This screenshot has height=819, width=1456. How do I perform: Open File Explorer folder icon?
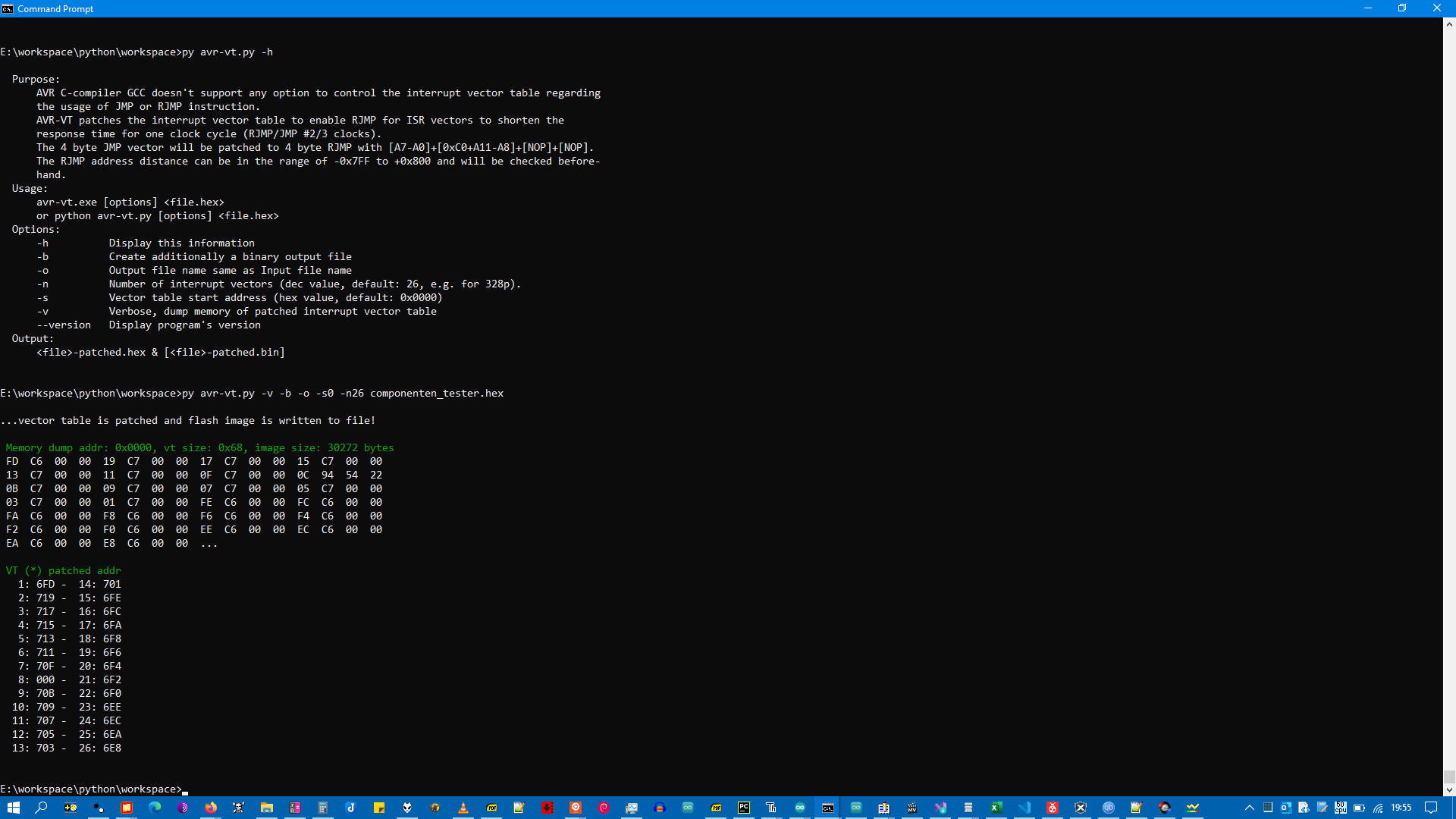coord(267,808)
